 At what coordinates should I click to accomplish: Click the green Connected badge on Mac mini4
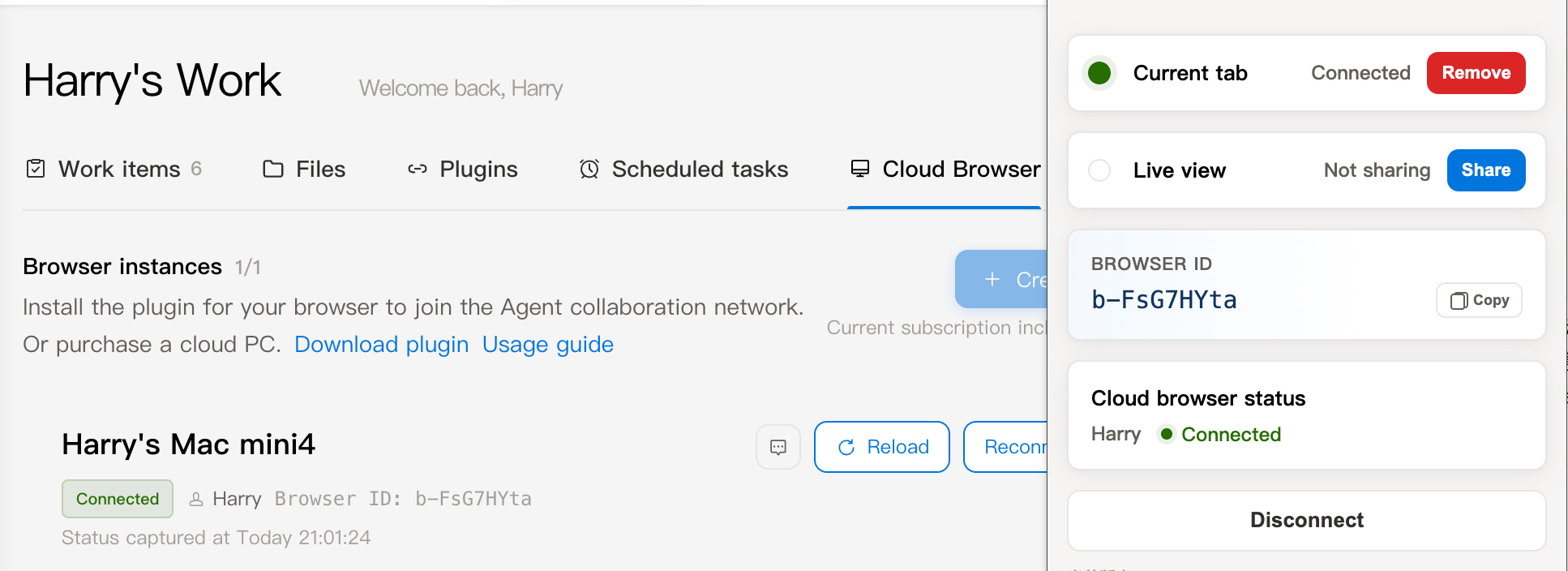point(118,499)
